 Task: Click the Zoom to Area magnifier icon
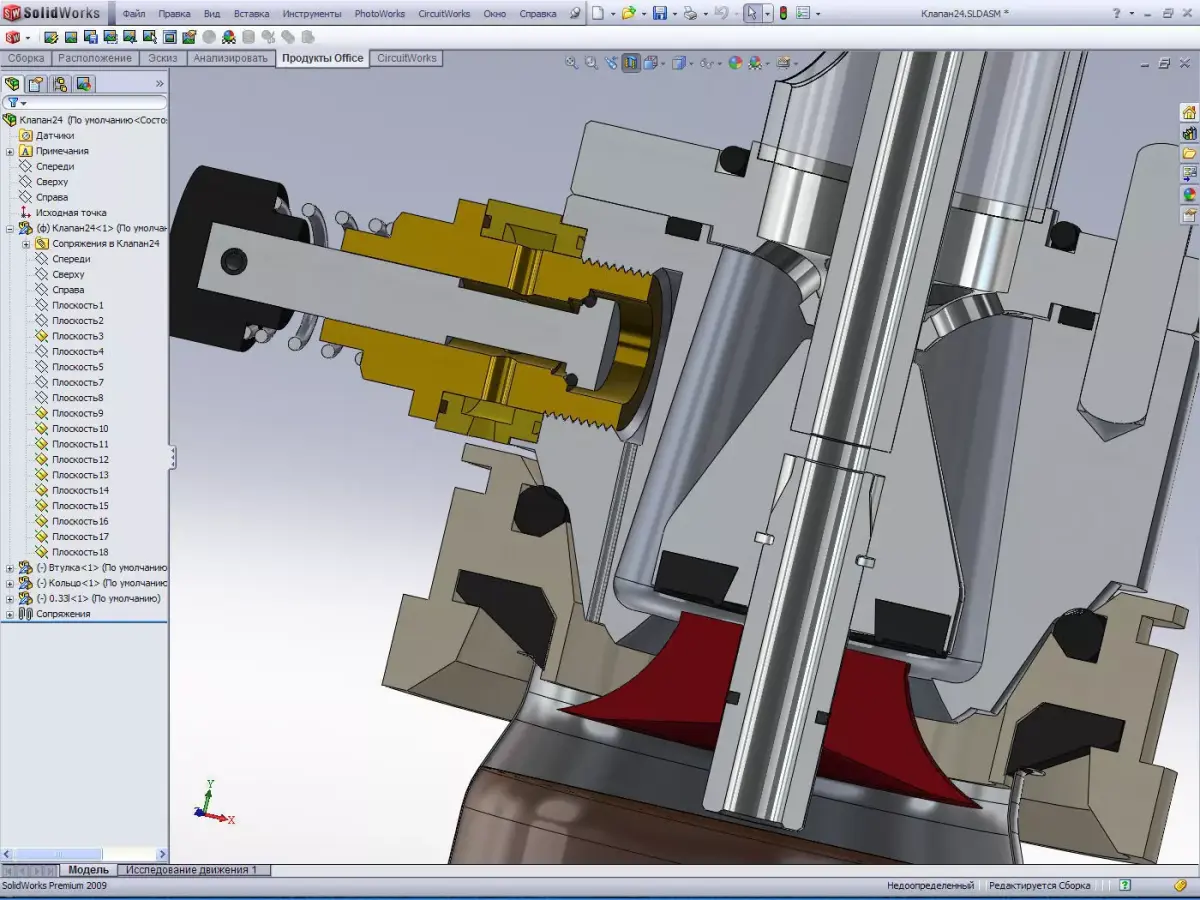591,62
